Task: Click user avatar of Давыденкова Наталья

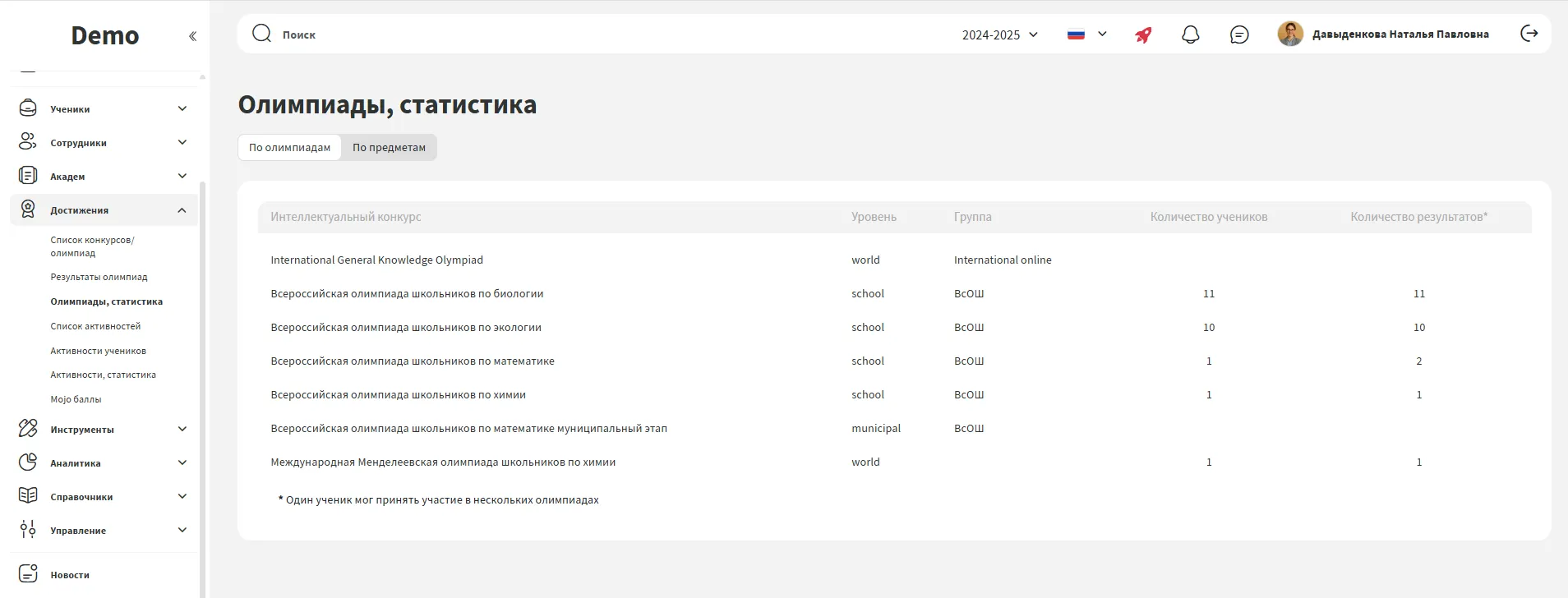Action: [x=1289, y=34]
